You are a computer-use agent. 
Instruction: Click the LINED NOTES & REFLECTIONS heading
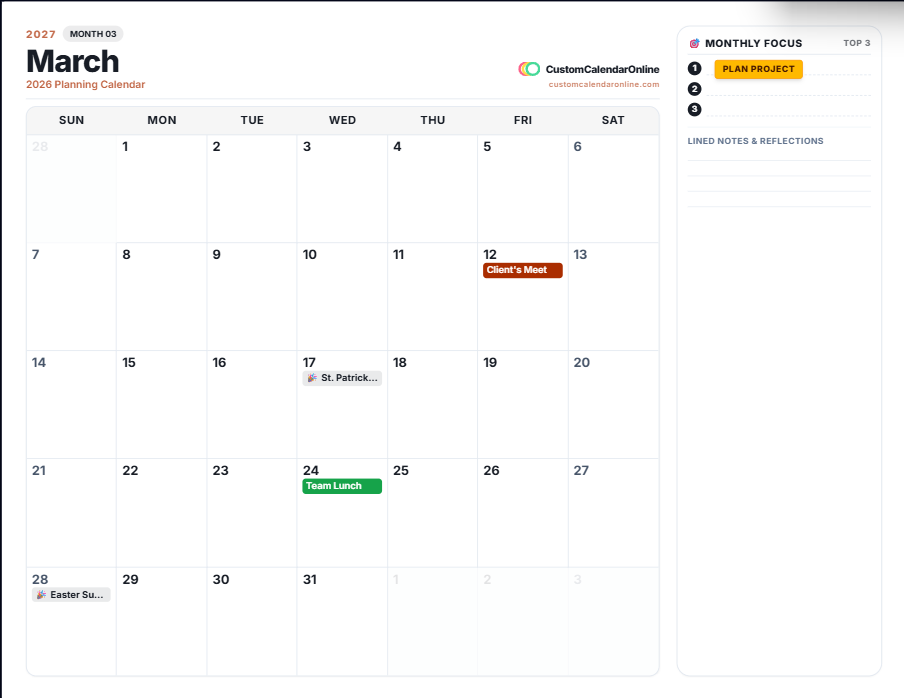(755, 141)
